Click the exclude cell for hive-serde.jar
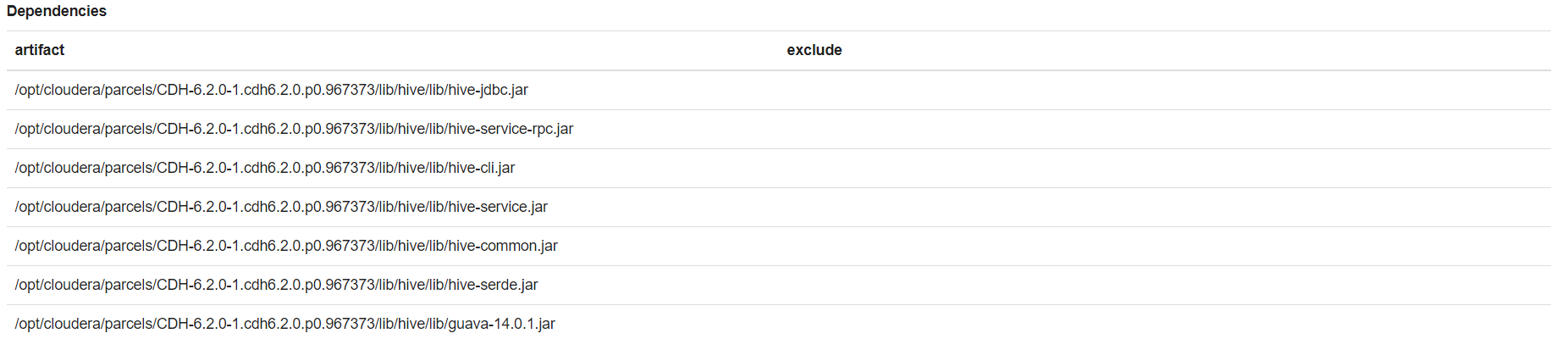Viewport: 1568px width, 339px height. click(1164, 285)
